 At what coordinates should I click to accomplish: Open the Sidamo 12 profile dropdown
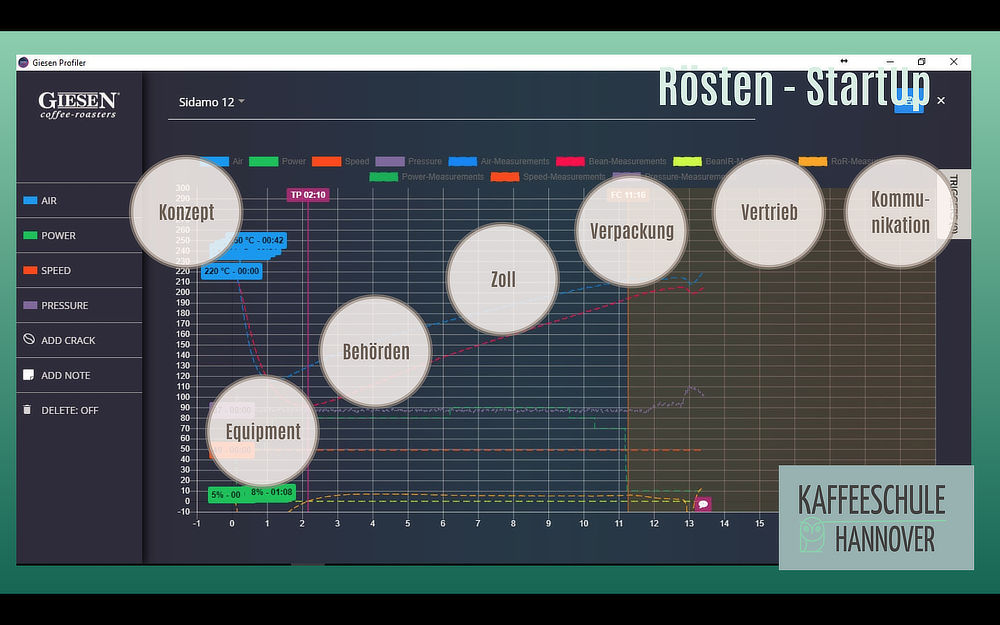pos(211,102)
